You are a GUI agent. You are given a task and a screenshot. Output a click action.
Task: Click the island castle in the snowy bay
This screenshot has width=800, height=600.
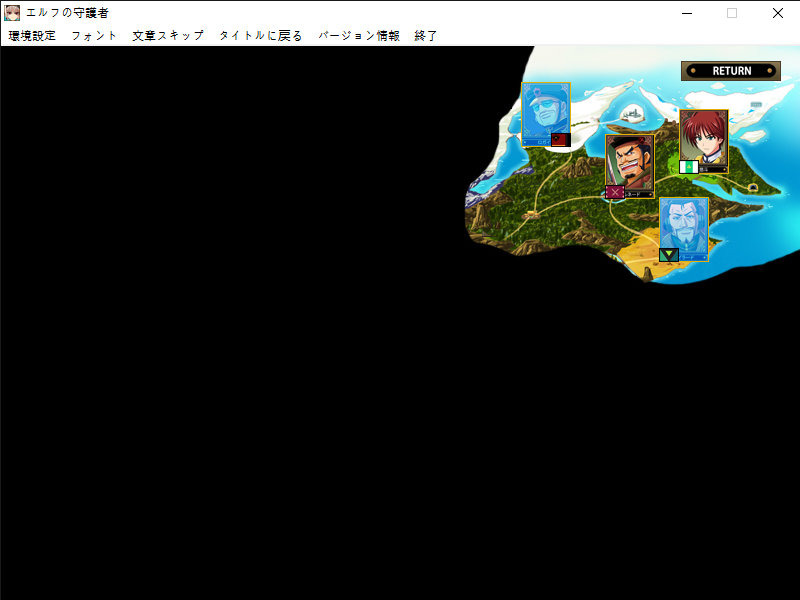[x=633, y=113]
